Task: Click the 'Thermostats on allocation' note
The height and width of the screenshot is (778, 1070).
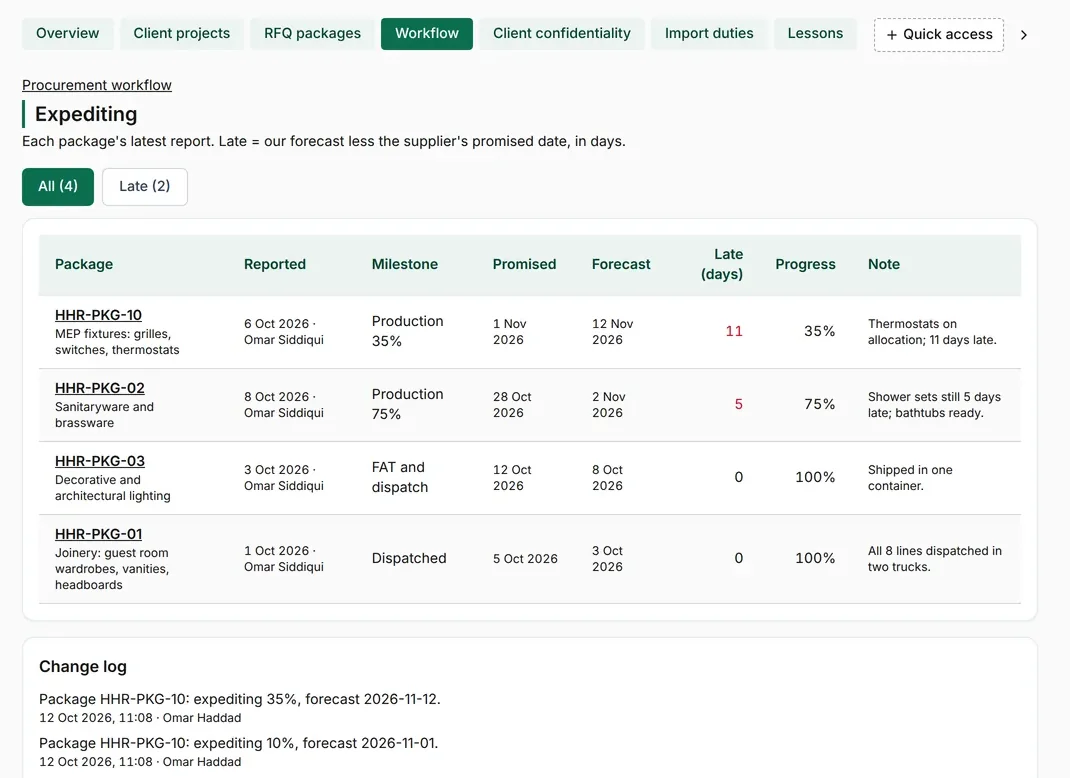Action: (932, 332)
